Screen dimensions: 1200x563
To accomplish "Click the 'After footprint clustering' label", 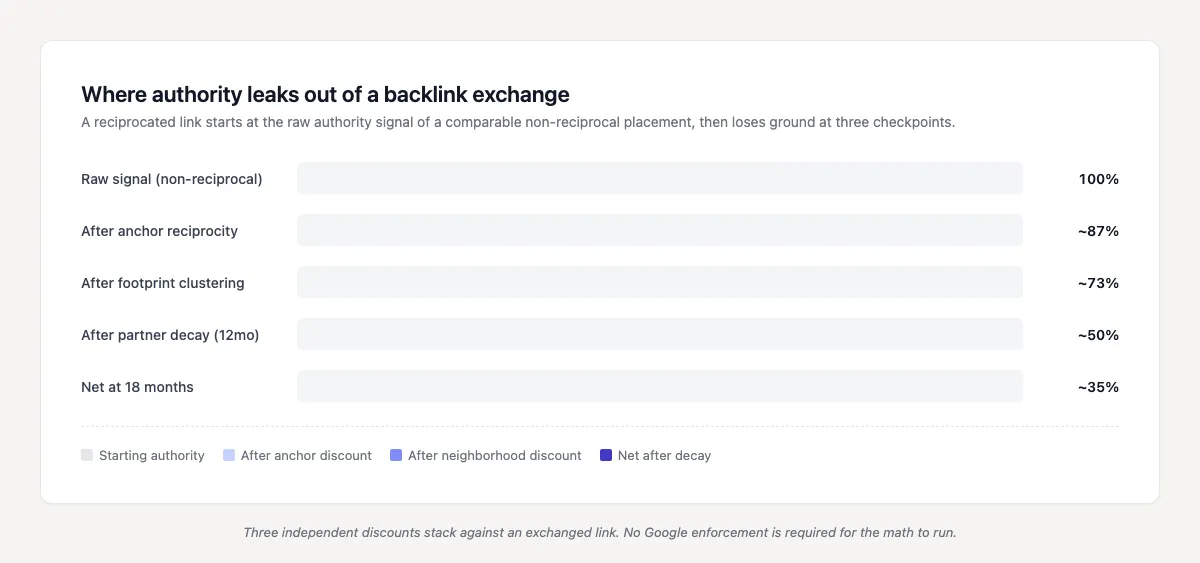I will click(x=163, y=283).
